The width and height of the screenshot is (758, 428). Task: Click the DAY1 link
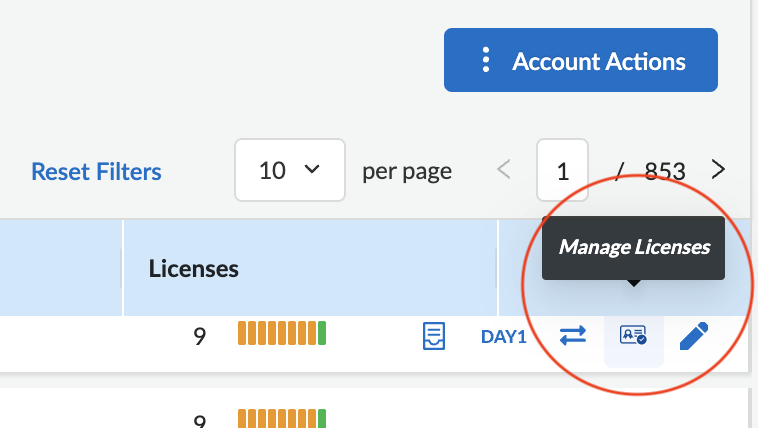tap(503, 337)
